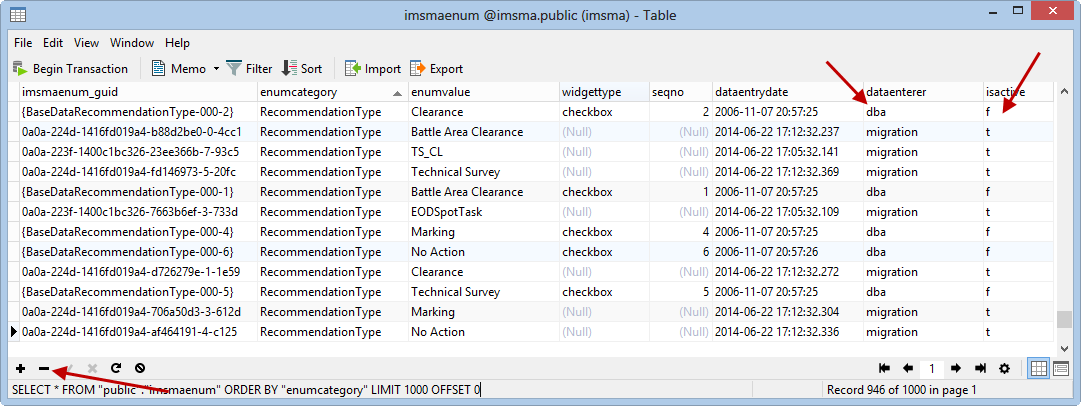
Task: Open the File menu
Action: 23,43
